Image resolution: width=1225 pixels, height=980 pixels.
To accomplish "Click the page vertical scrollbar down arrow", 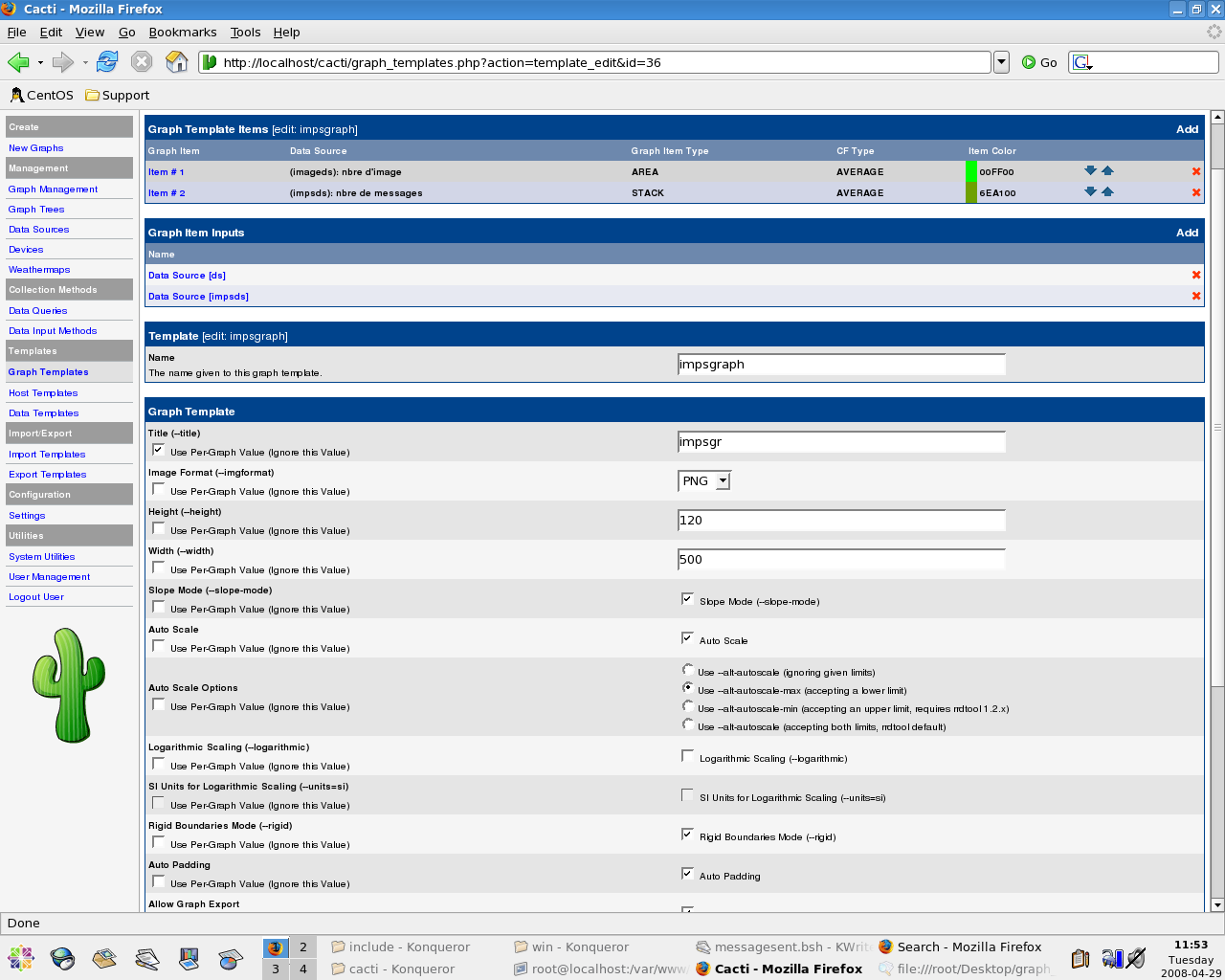I will pos(1217,904).
